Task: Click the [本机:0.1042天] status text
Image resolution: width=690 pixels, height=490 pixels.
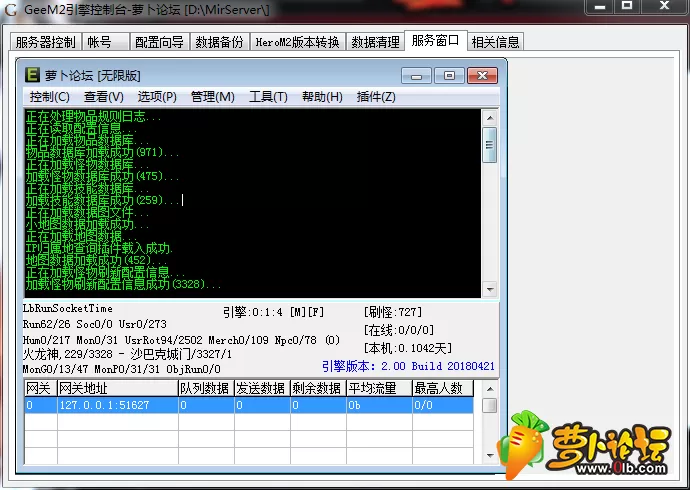Action: coord(407,348)
